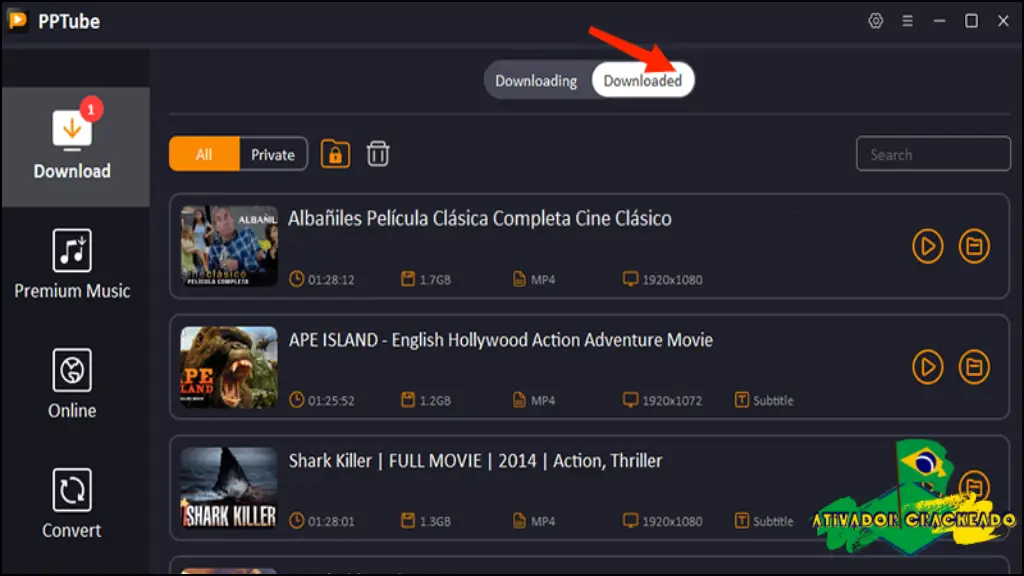Open the Download section in sidebar

pos(76,147)
